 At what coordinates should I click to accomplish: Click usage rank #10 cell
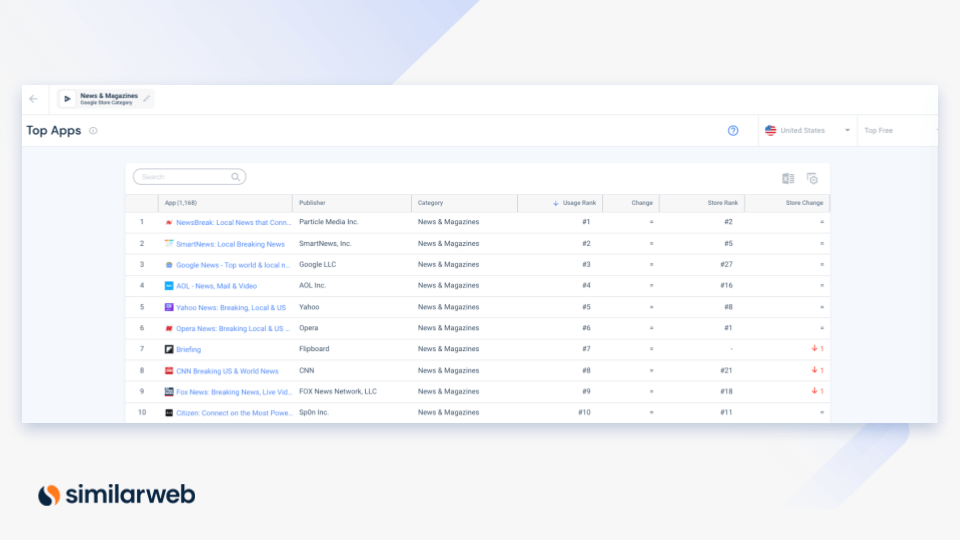point(584,412)
